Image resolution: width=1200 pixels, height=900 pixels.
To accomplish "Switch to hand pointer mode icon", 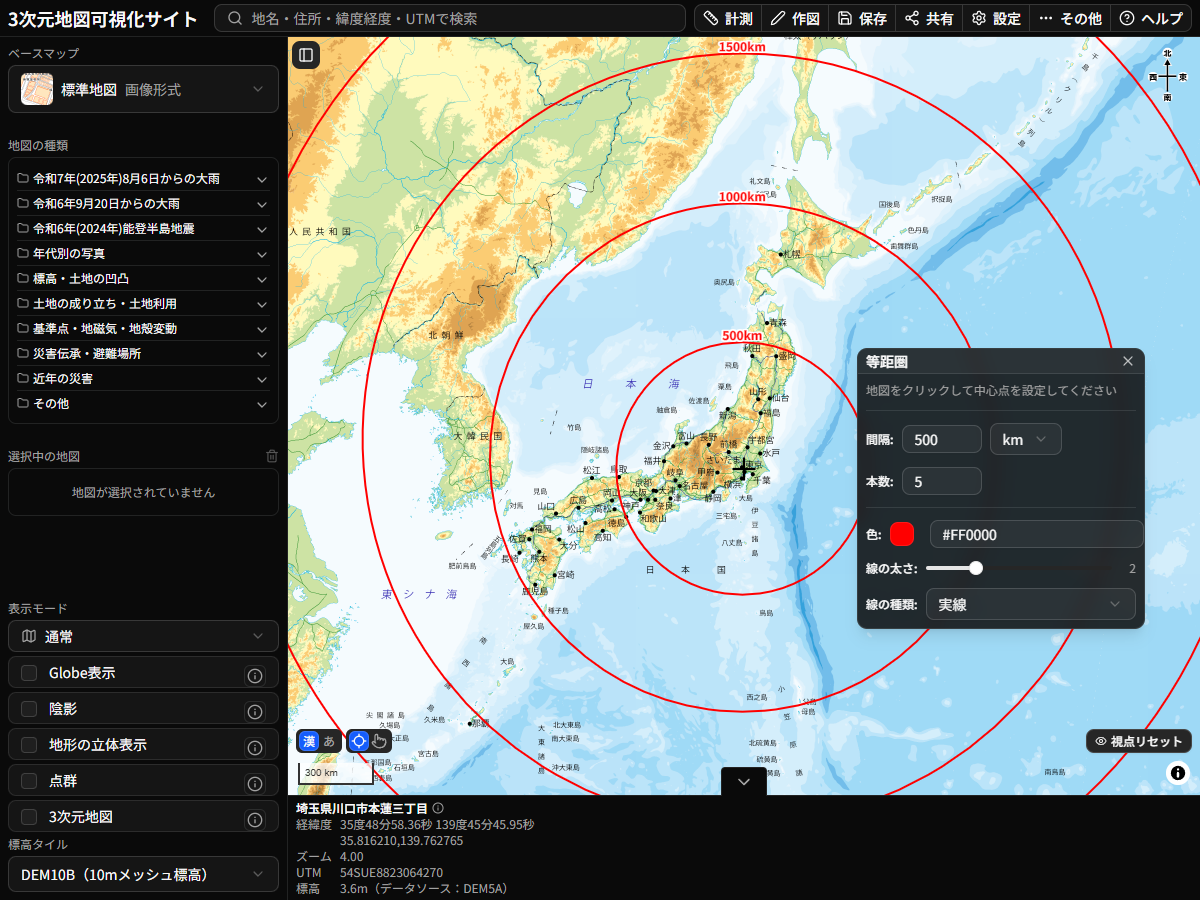I will click(379, 741).
